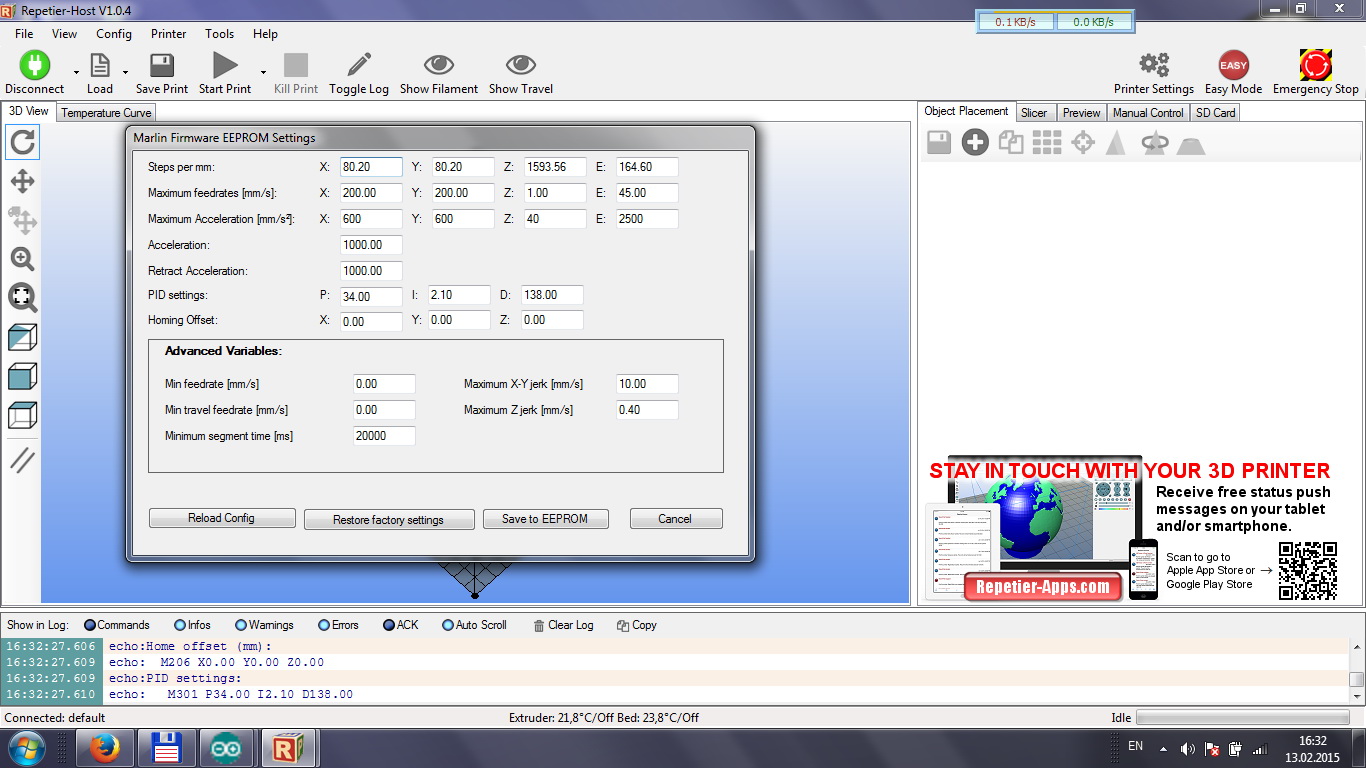Click the Windows Start button
Viewport: 1366px width, 768px height.
point(27,748)
